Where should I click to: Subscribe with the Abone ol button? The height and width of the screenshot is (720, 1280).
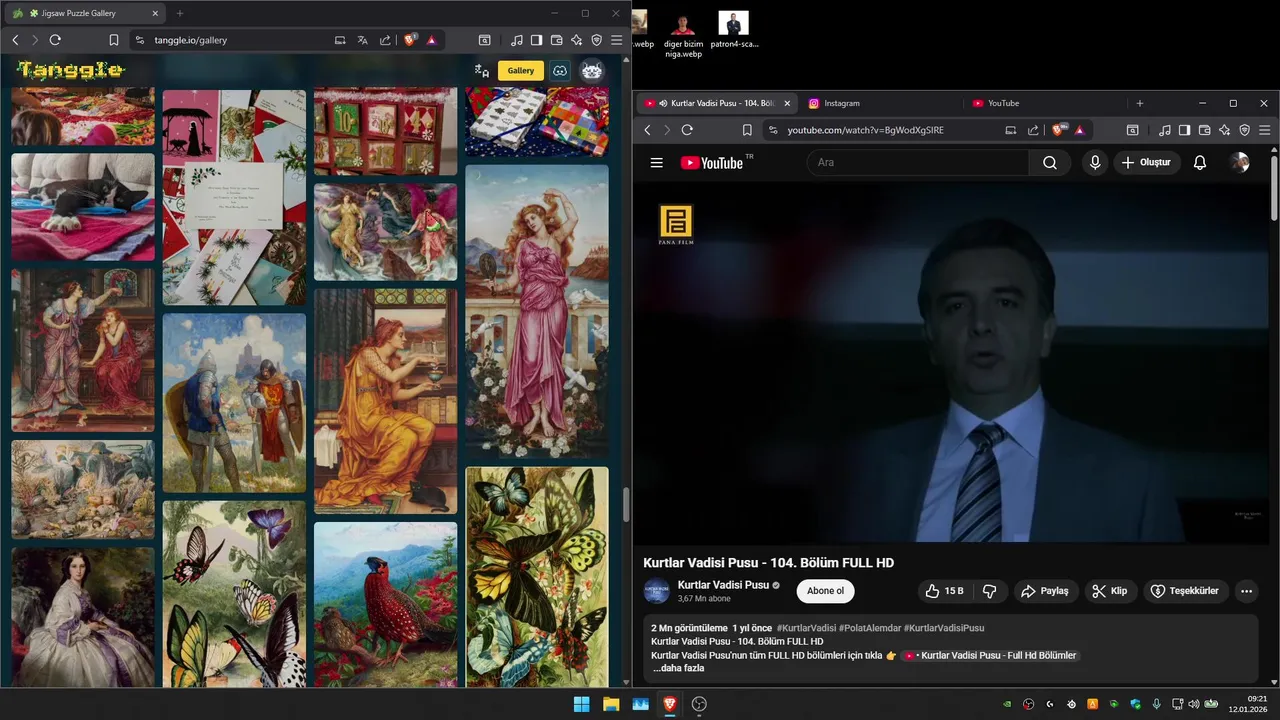pos(825,591)
